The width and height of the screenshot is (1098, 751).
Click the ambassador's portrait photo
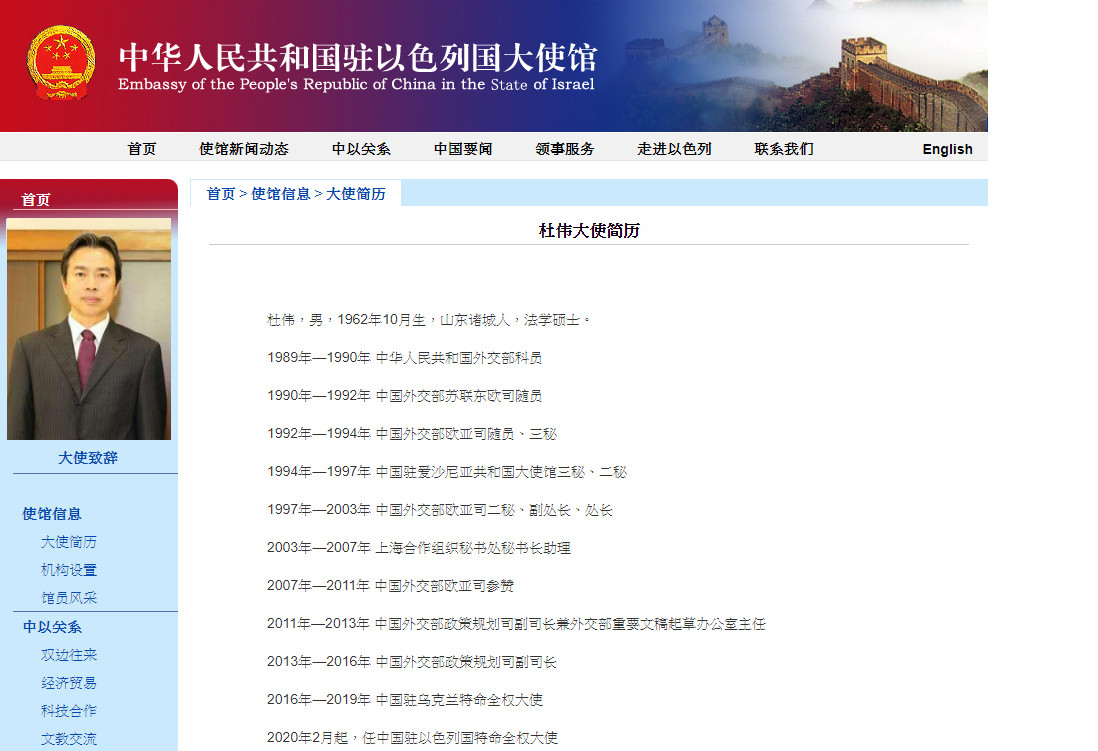[89, 329]
